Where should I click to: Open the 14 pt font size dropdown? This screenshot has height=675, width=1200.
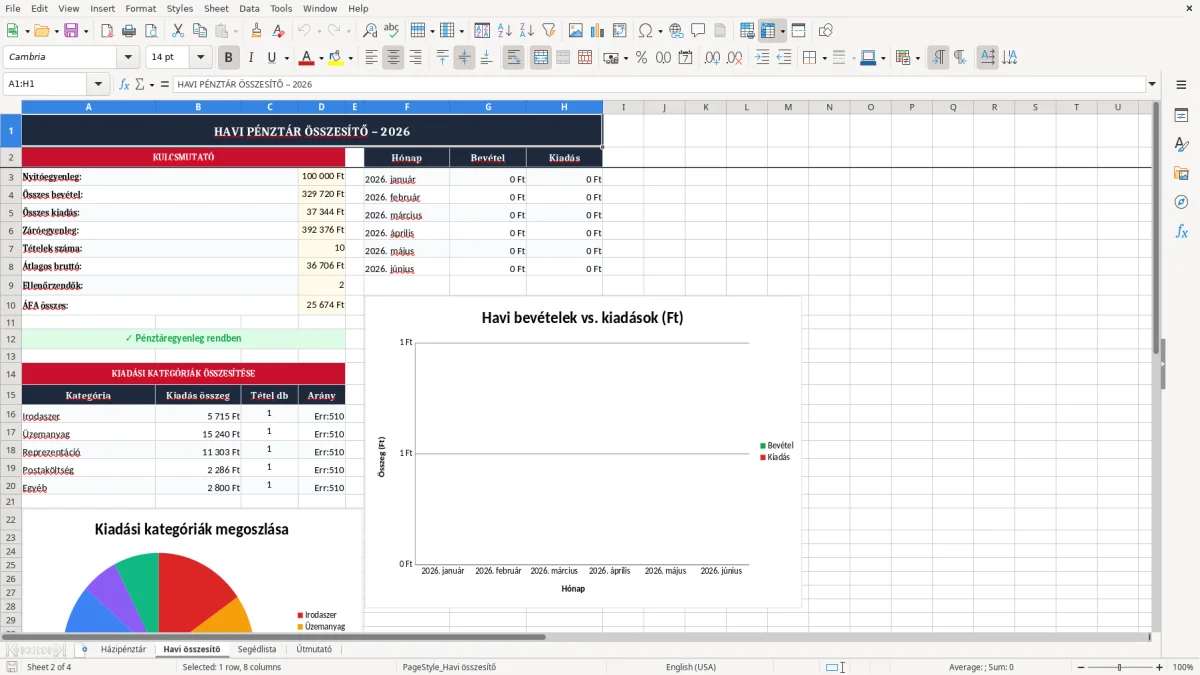point(201,58)
